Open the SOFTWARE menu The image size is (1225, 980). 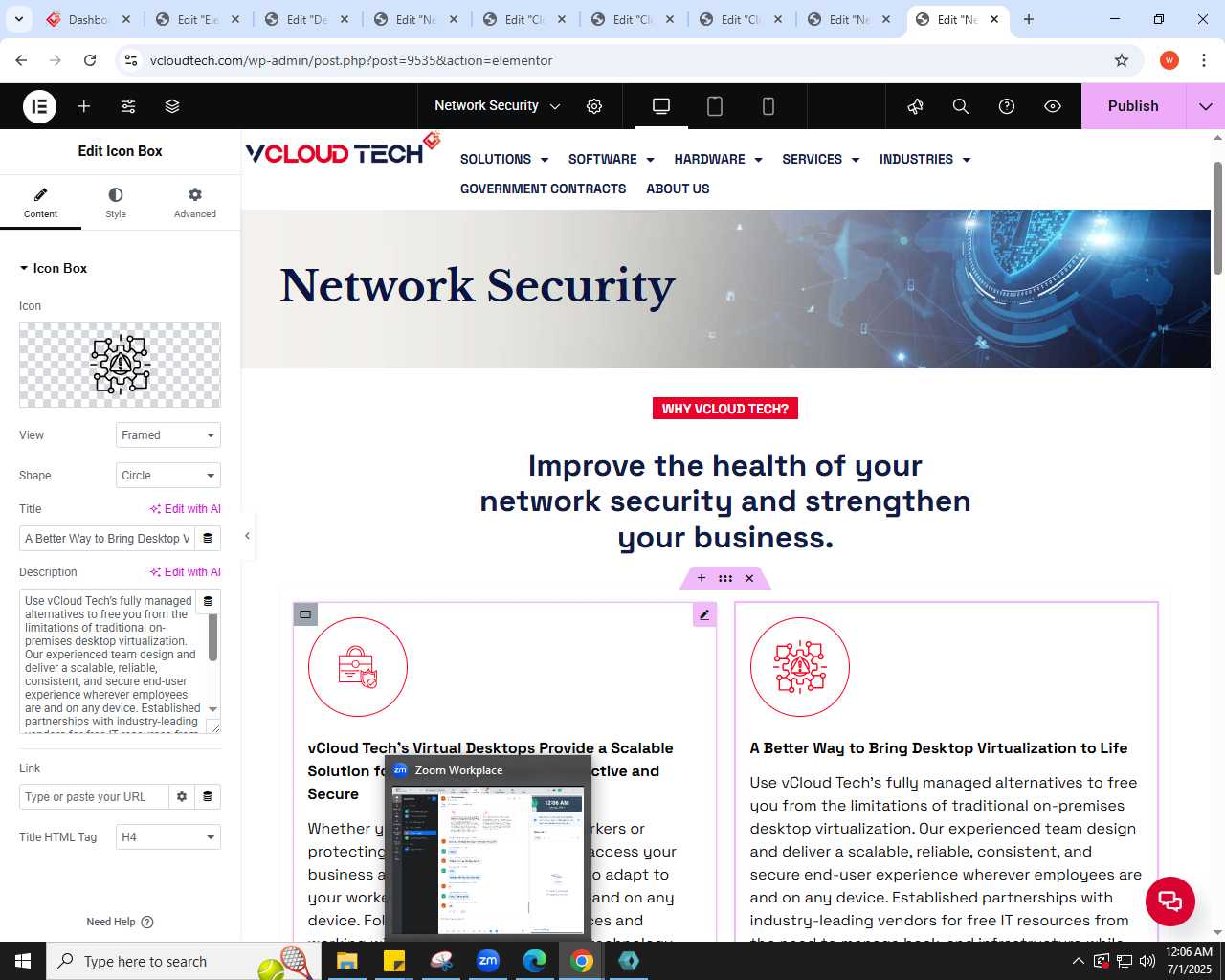click(612, 160)
